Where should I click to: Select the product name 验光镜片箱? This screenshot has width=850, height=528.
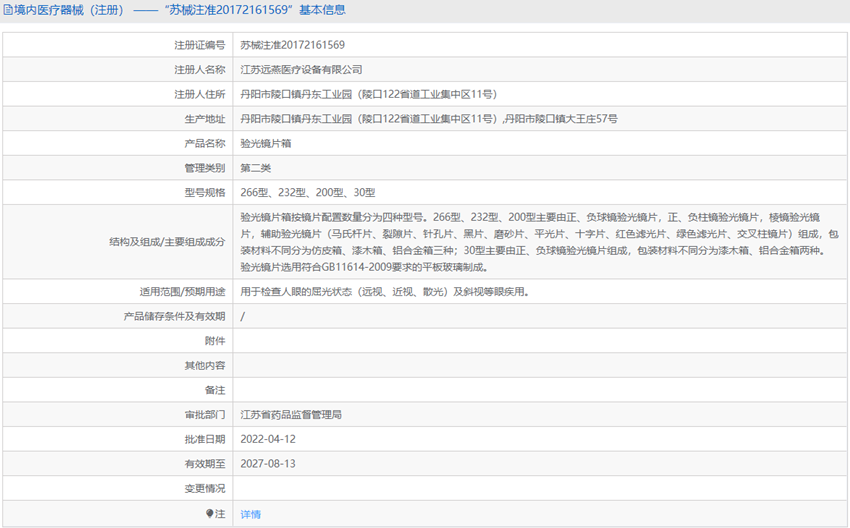[x=266, y=143]
